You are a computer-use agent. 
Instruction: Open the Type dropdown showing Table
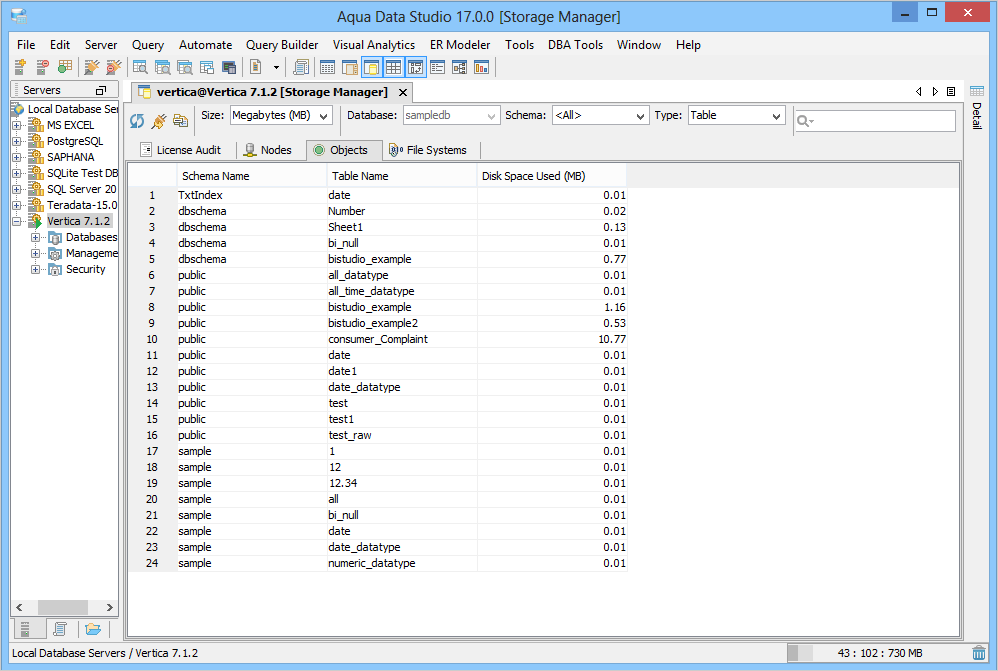tap(736, 116)
